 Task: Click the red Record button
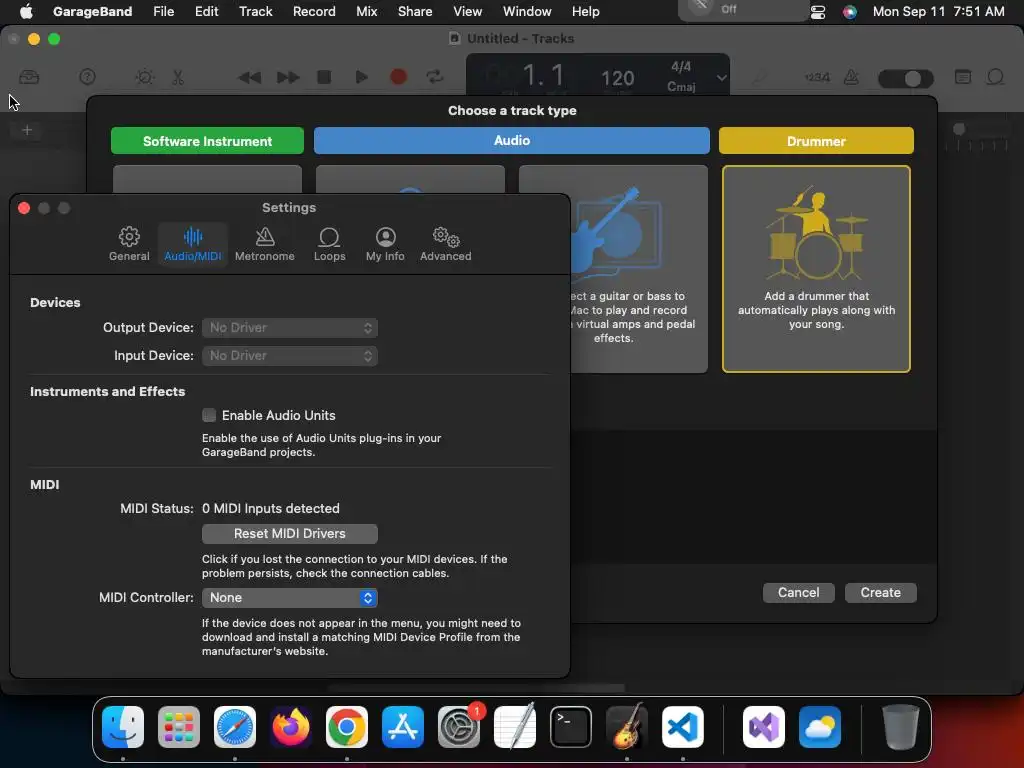398,77
